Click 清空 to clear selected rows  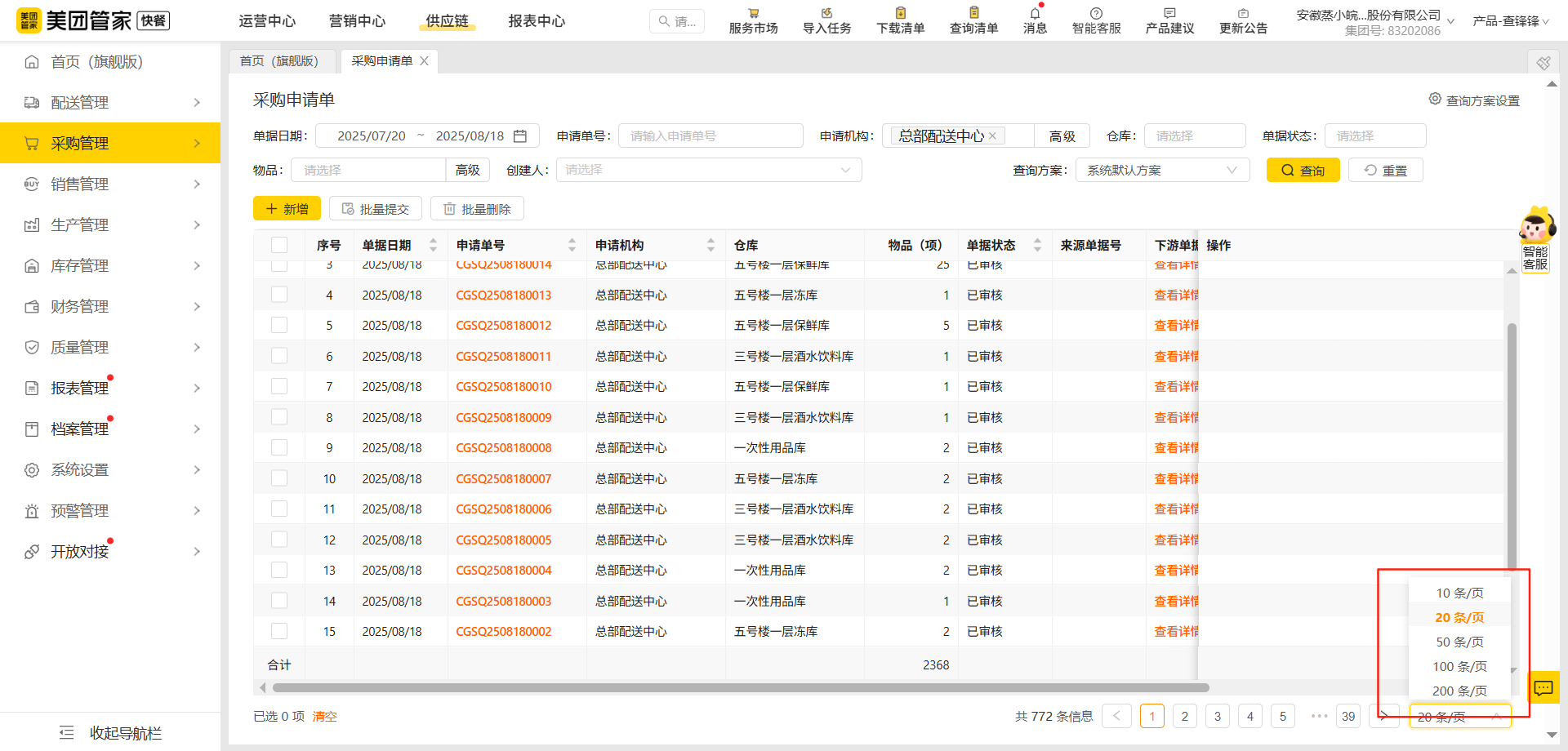pos(324,716)
